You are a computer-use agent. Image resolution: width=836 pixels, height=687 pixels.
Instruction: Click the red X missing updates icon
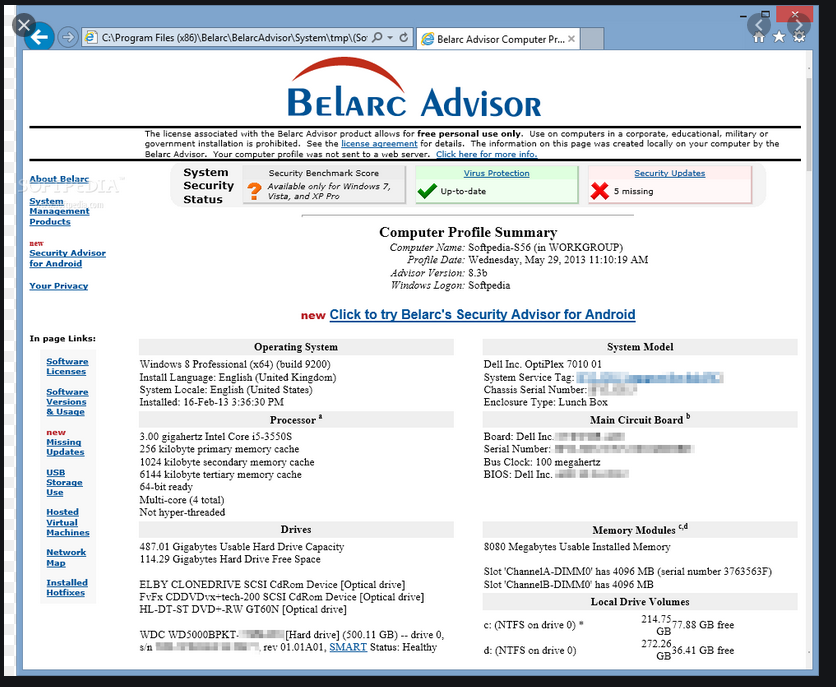click(600, 191)
